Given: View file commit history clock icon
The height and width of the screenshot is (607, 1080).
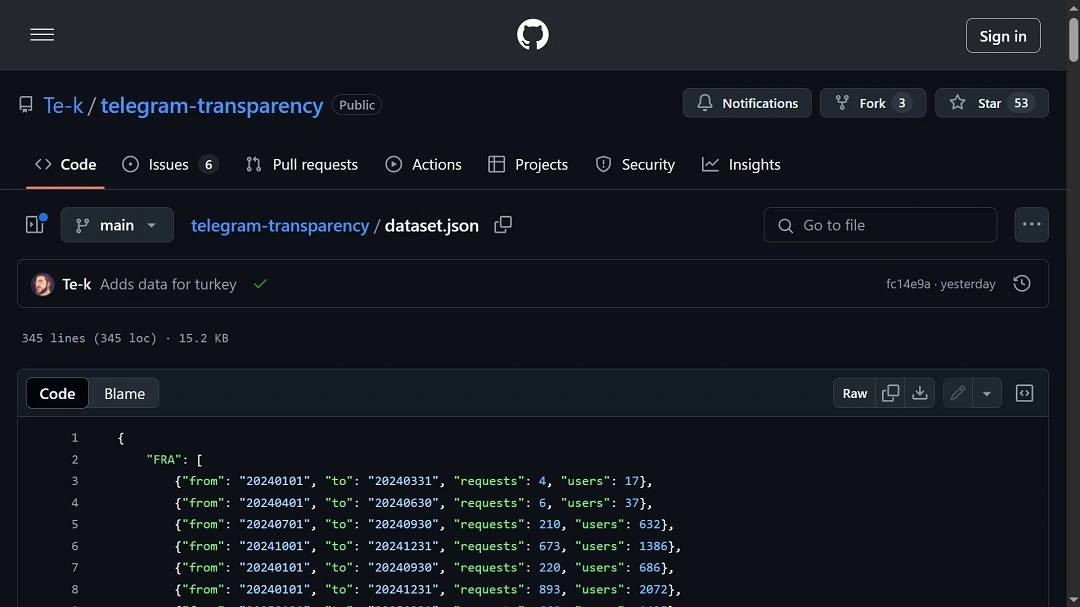Looking at the screenshot, I should pos(1022,284).
